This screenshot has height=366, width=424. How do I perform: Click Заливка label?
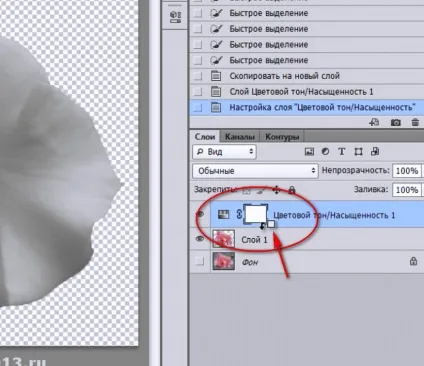371,189
